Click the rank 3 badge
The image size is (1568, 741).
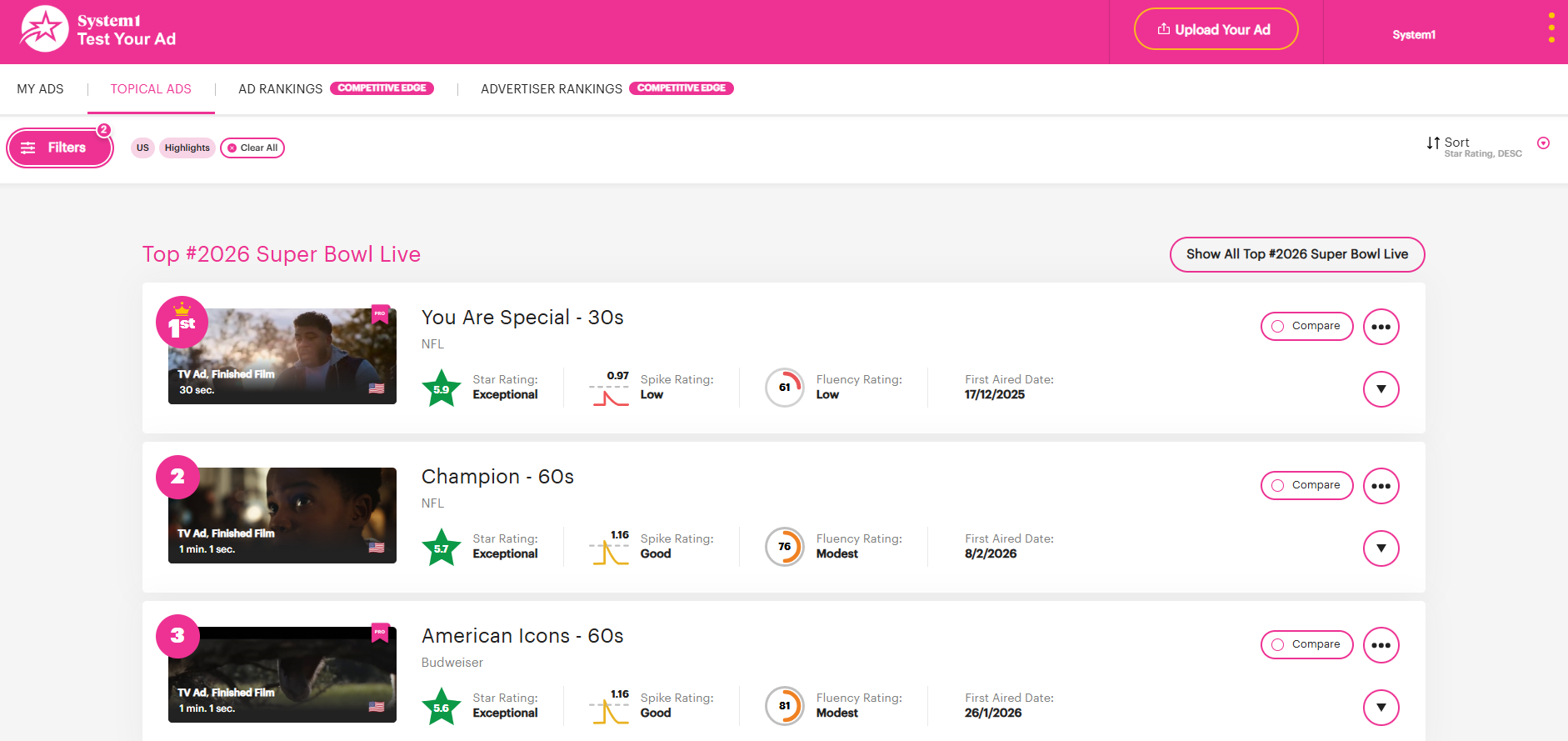point(177,636)
